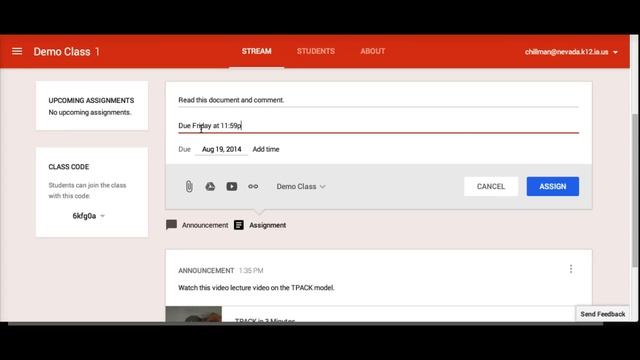Click the Assignment post type icon

click(x=239, y=225)
